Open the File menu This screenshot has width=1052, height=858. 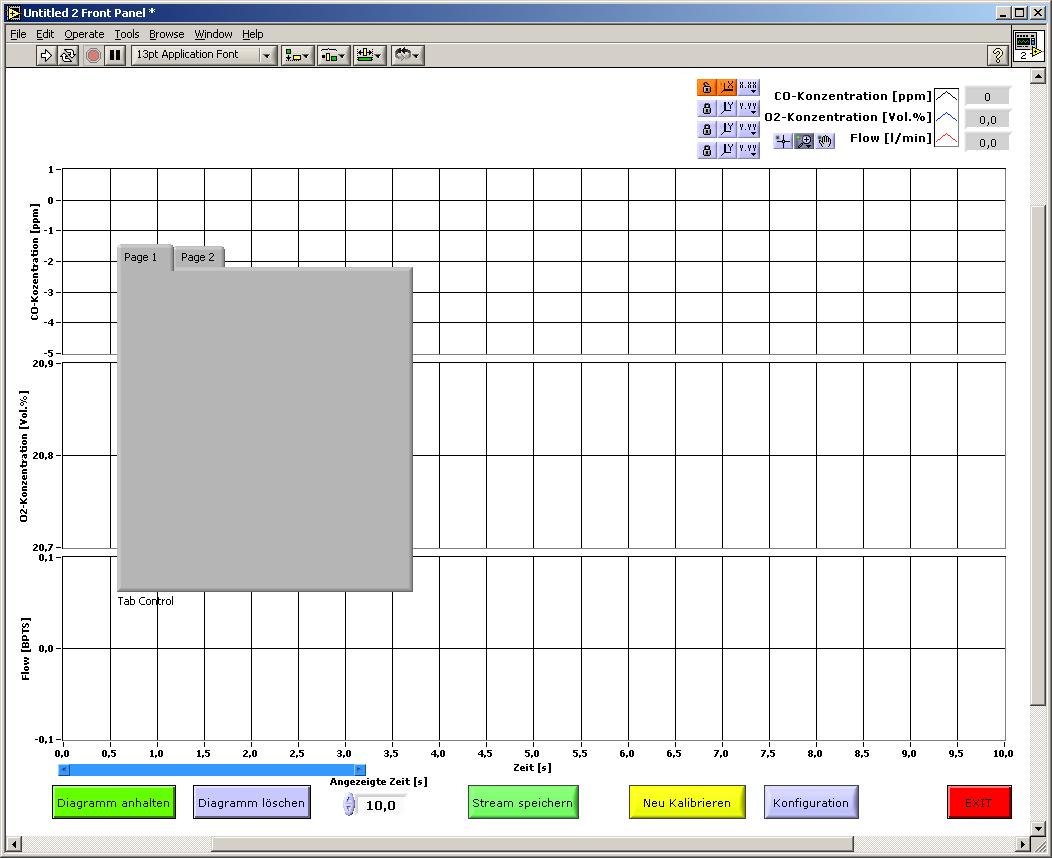19,34
